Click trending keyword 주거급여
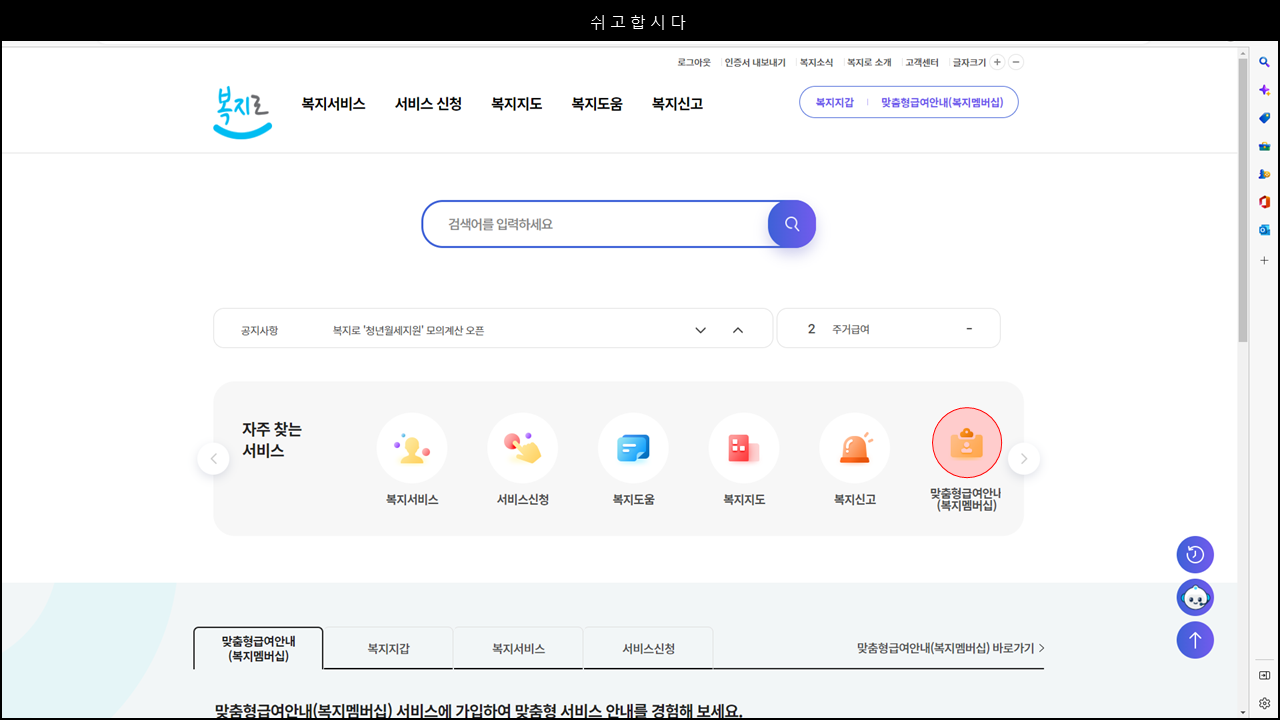Image resolution: width=1280 pixels, height=720 pixels. [851, 329]
